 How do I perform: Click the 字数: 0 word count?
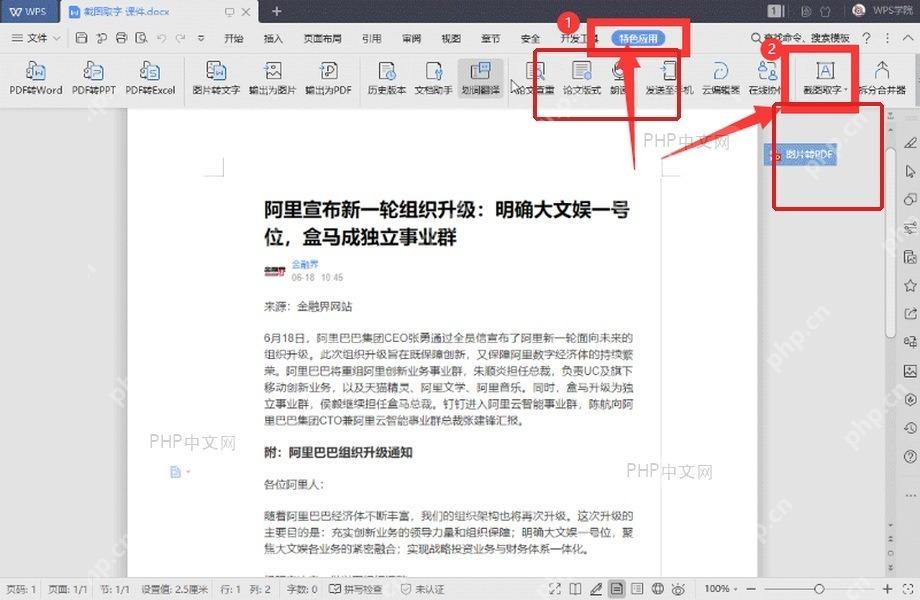(x=302, y=589)
